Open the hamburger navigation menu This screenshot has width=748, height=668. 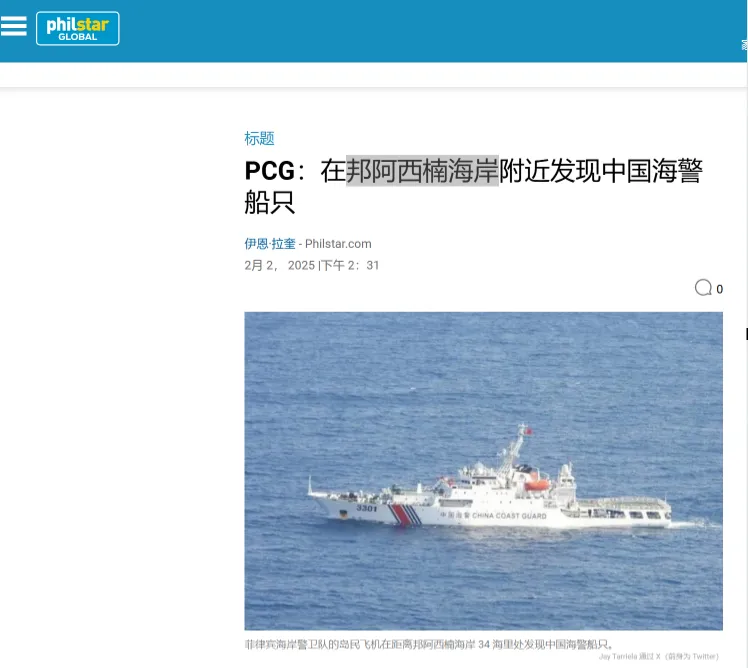click(x=13, y=26)
